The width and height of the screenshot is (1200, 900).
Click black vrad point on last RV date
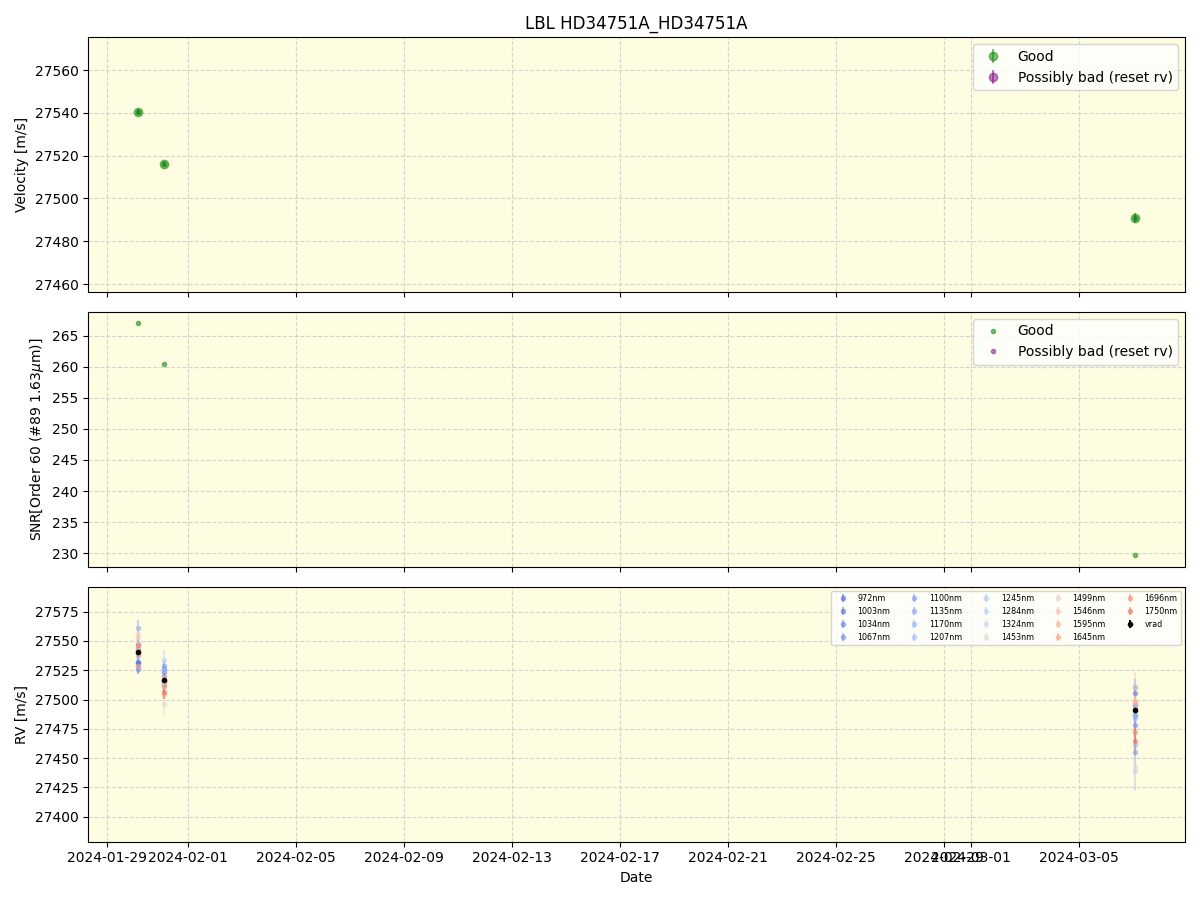1135,710
